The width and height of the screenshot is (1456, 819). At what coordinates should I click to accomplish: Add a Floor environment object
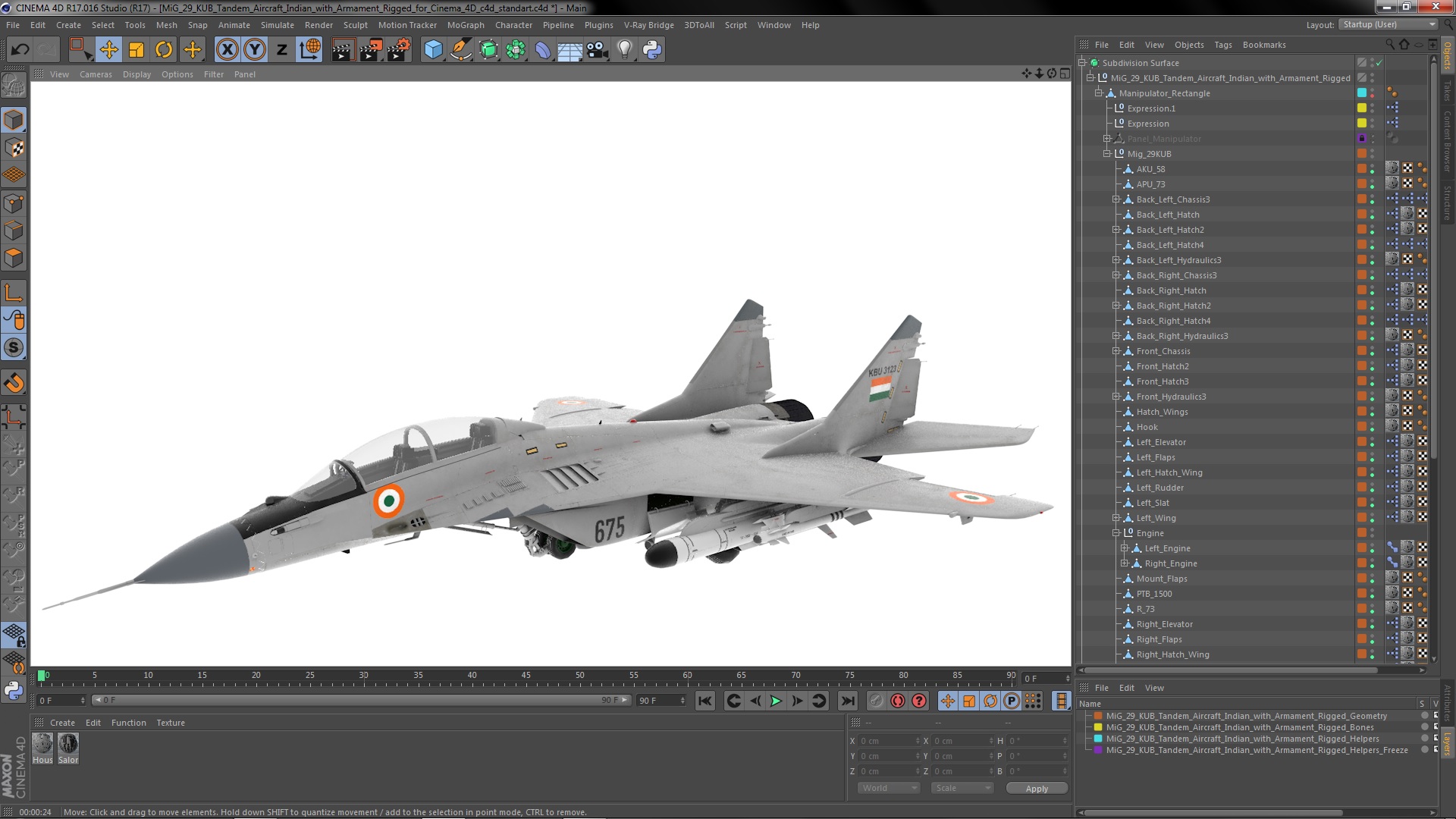pyautogui.click(x=570, y=50)
